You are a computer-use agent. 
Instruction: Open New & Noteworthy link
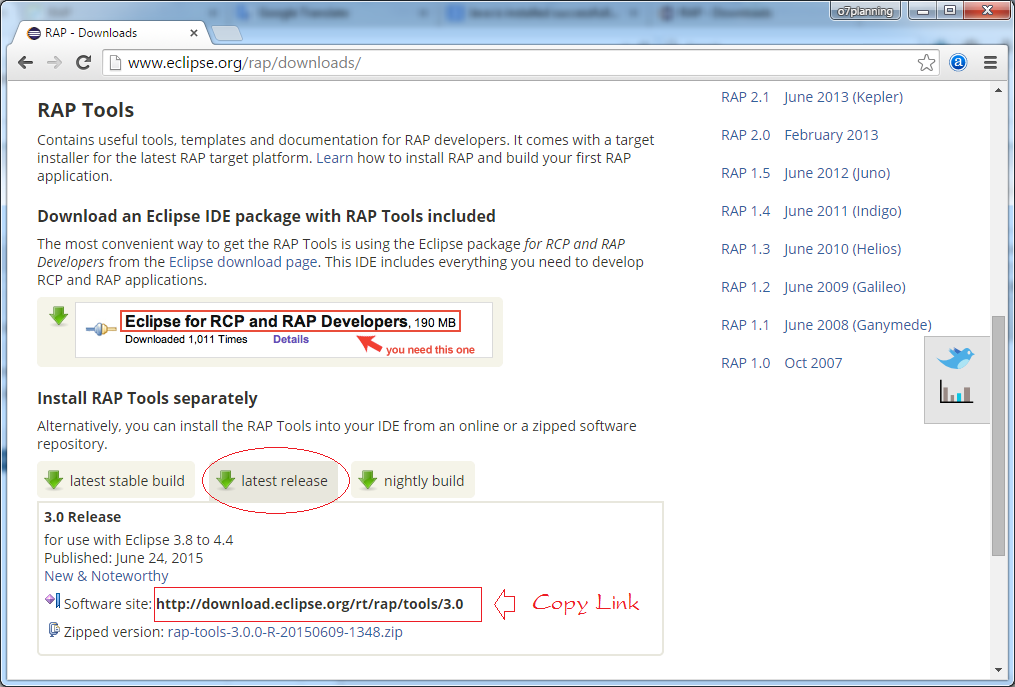point(106,576)
